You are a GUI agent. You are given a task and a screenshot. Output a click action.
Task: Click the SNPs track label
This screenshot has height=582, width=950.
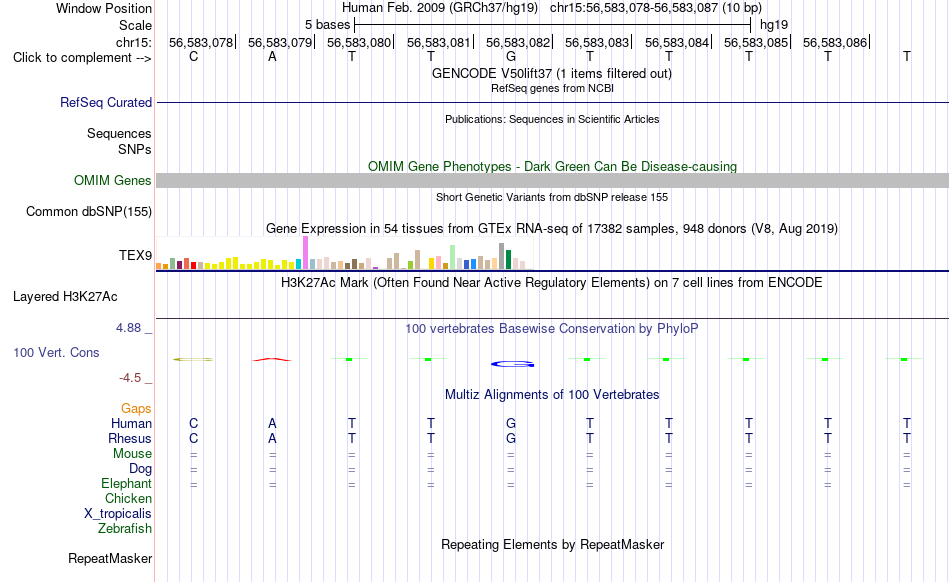[135, 149]
